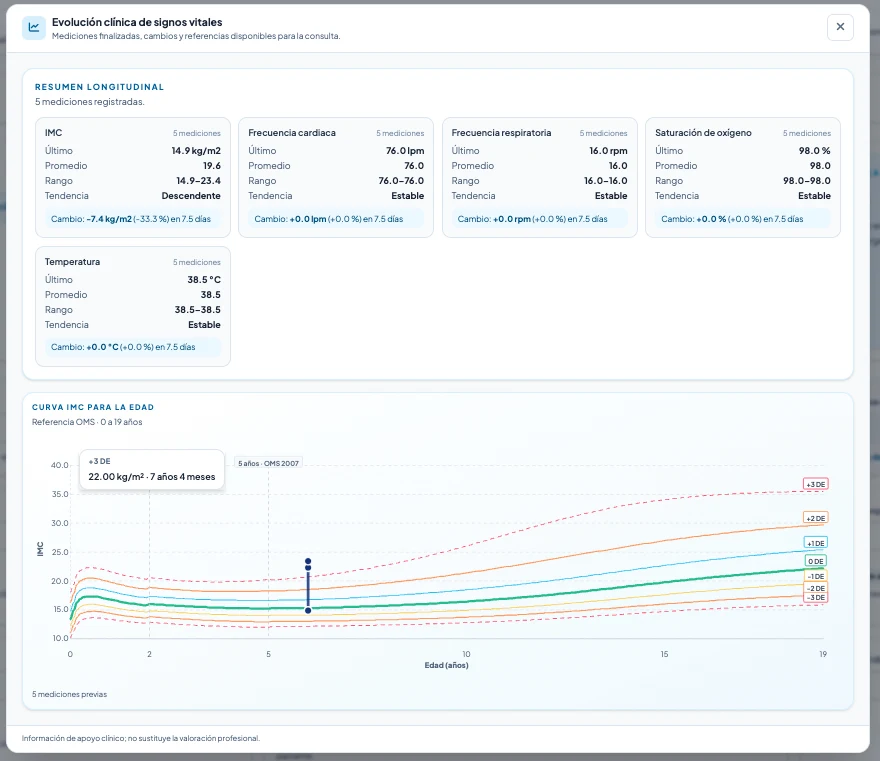880x761 pixels.
Task: Select the 0 DE curve legend label
Action: point(815,561)
